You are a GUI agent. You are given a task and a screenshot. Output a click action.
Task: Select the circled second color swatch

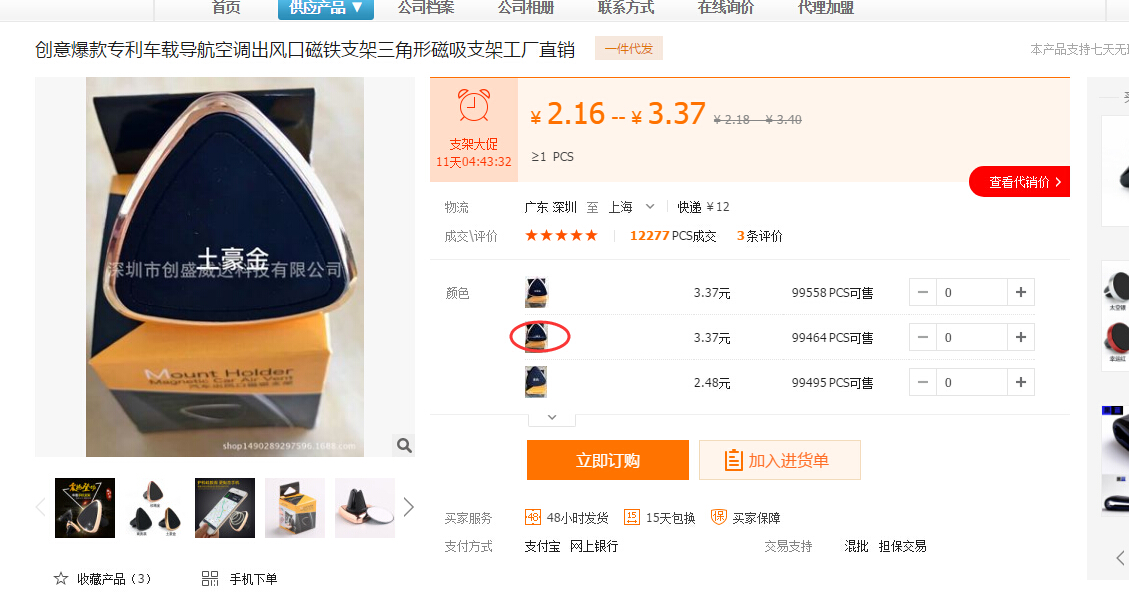click(536, 337)
